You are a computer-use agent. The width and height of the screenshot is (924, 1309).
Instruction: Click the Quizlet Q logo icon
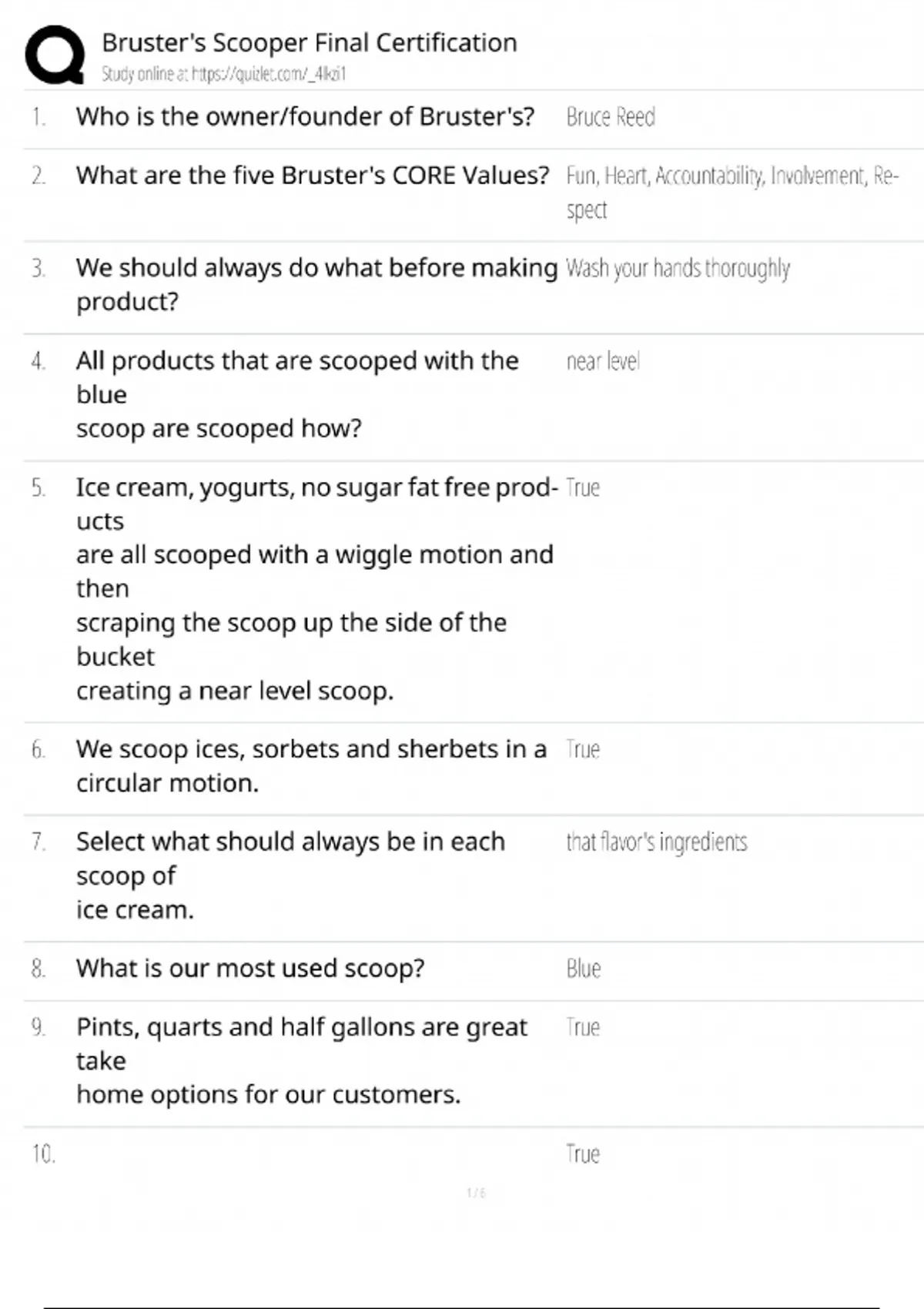click(x=55, y=55)
